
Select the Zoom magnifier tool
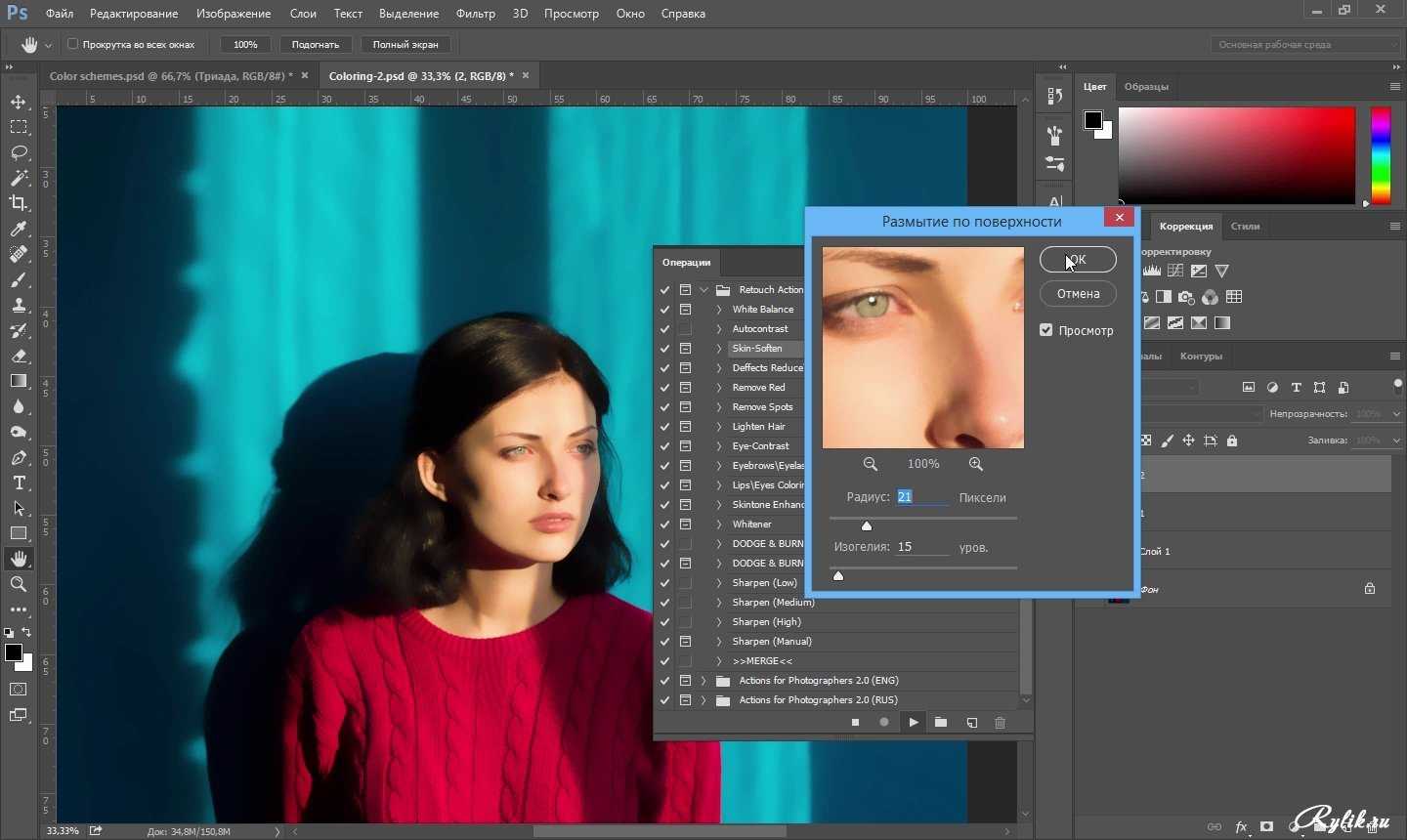[19, 584]
